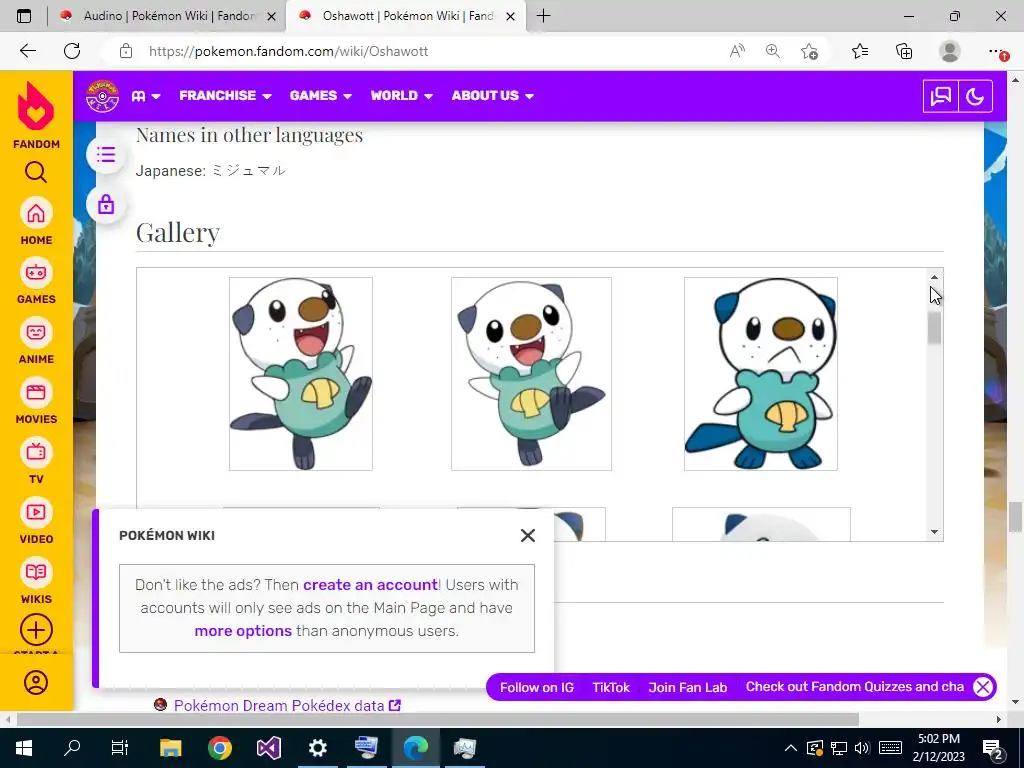
Task: Click Follow on IG link
Action: [537, 688]
